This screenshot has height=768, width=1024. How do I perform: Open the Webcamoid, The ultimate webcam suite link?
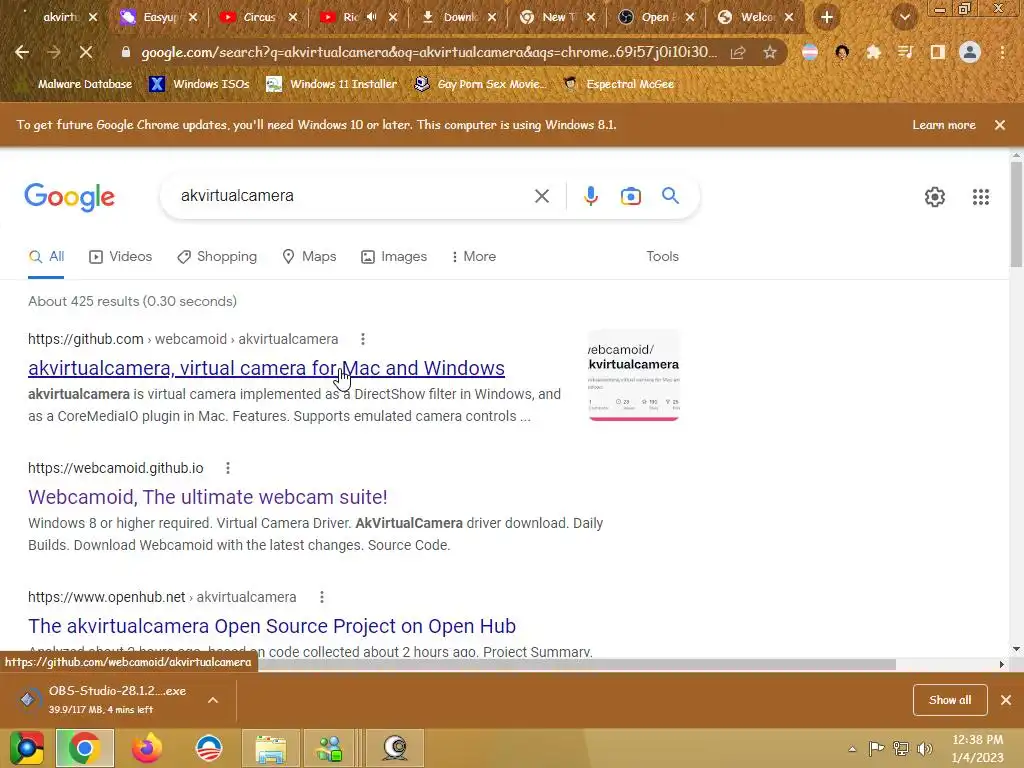pos(208,497)
